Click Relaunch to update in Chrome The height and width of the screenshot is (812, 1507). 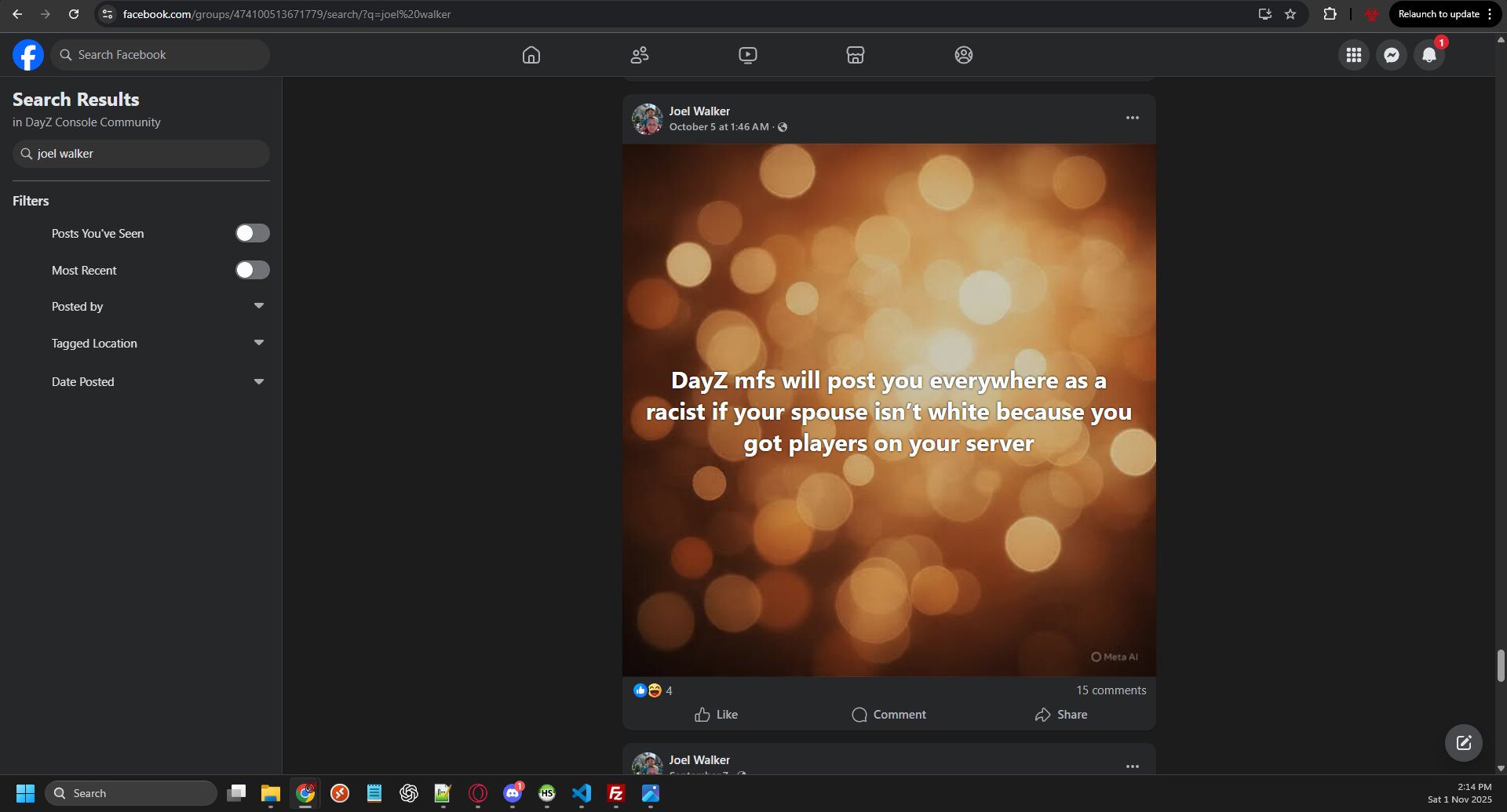click(1439, 14)
